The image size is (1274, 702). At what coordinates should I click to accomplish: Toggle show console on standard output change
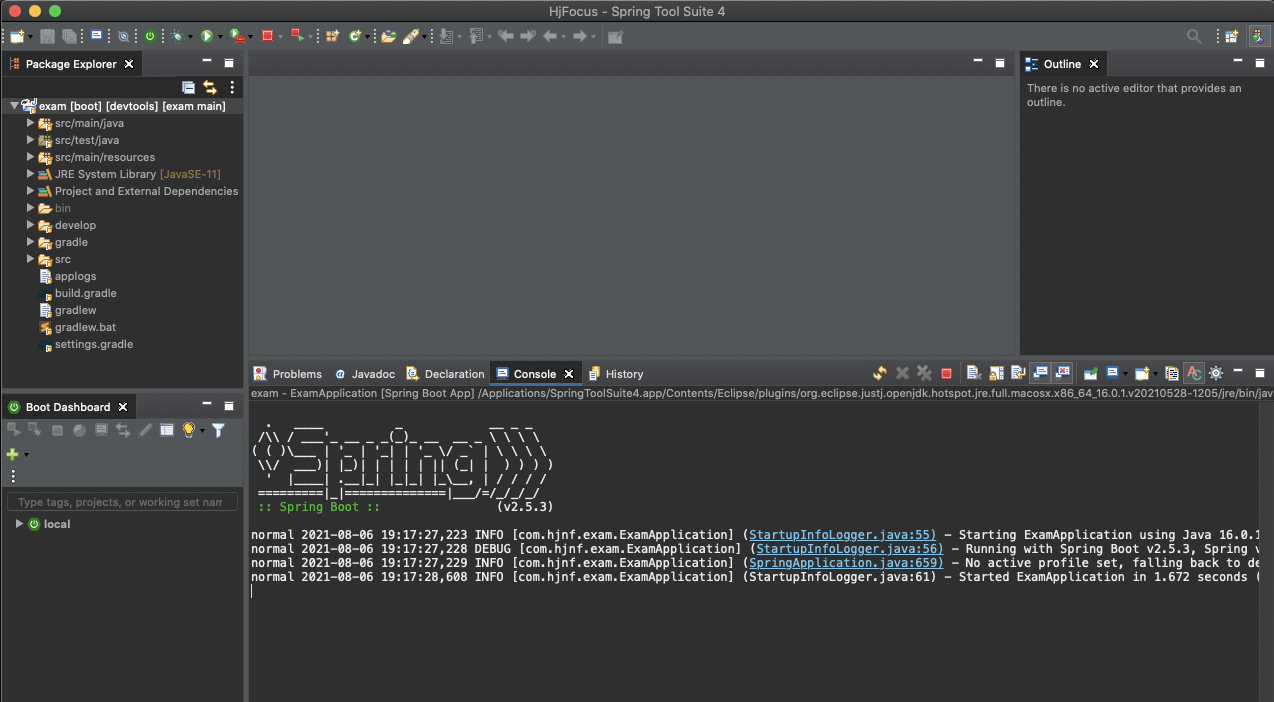[1041, 373]
